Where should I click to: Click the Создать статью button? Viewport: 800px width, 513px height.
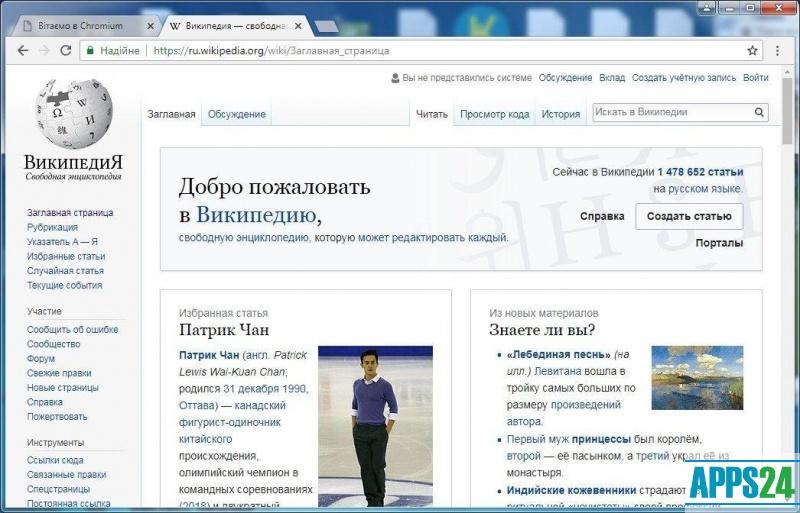click(x=689, y=216)
